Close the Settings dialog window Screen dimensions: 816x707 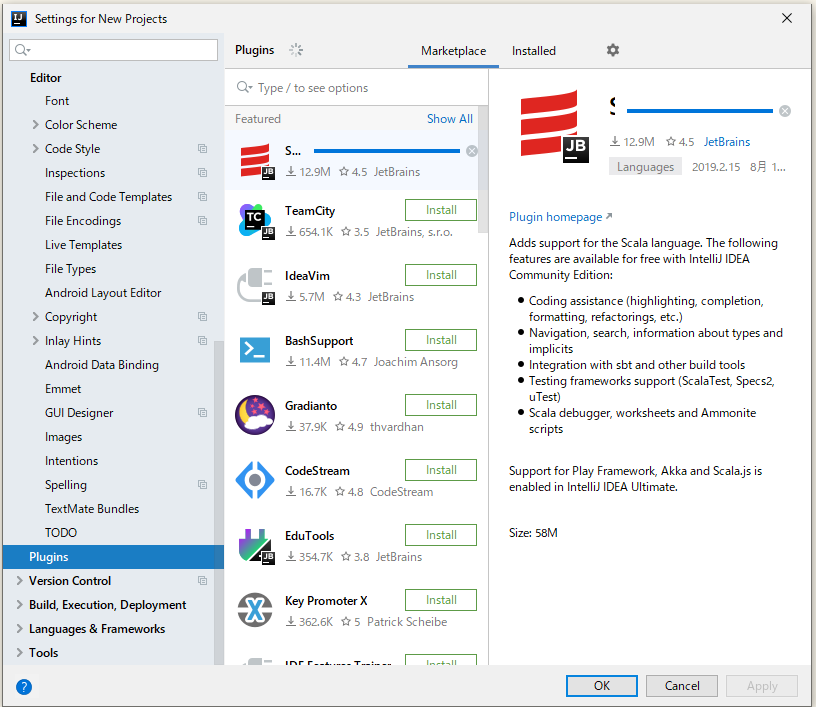(787, 19)
